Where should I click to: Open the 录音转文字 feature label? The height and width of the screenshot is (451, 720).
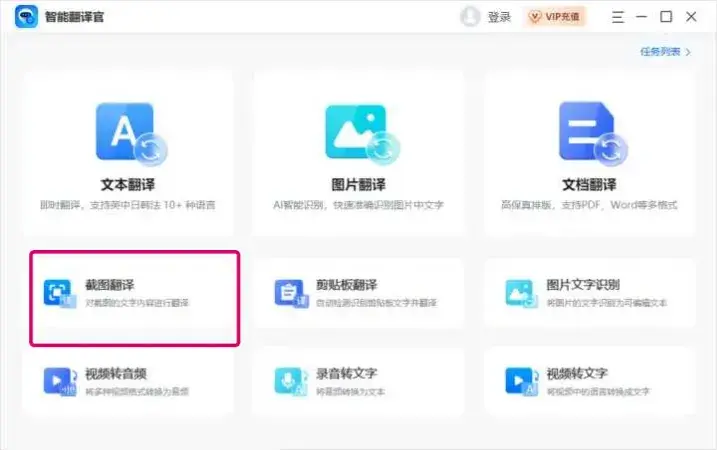(x=347, y=374)
